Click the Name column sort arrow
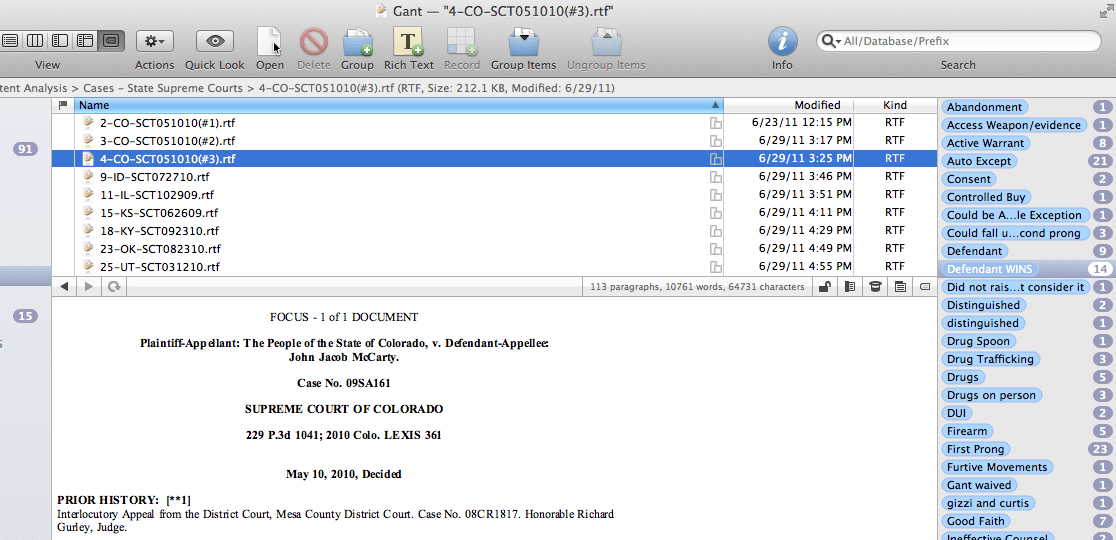Viewport: 1116px width, 540px height. 715,105
